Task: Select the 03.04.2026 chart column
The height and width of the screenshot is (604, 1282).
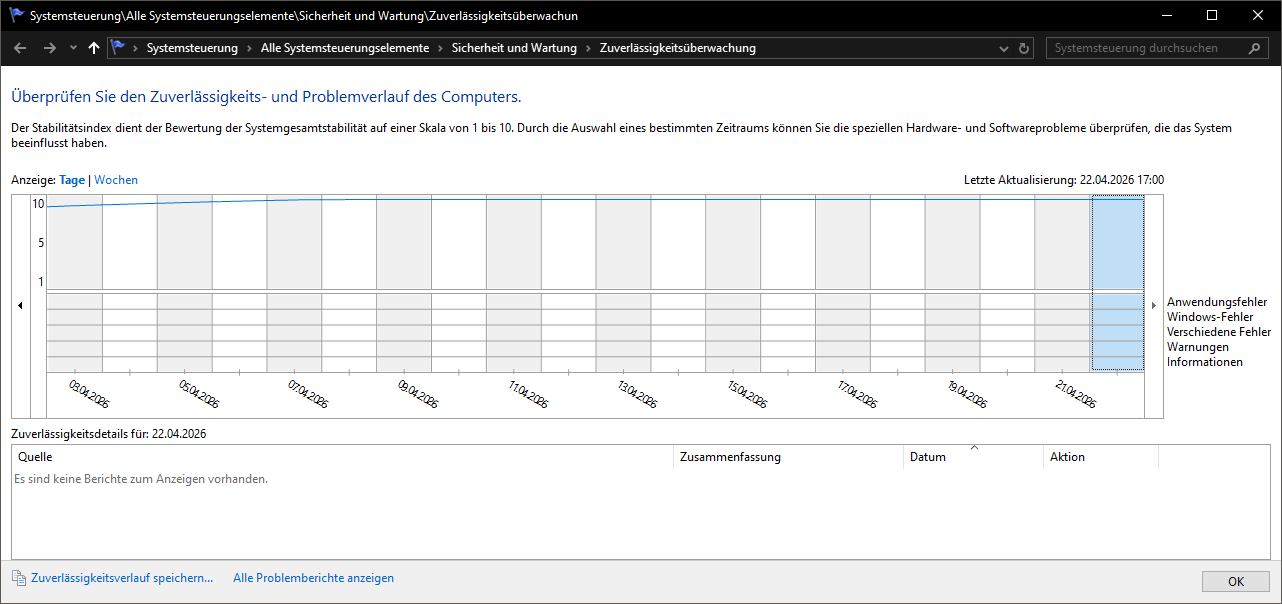Action: pos(75,283)
